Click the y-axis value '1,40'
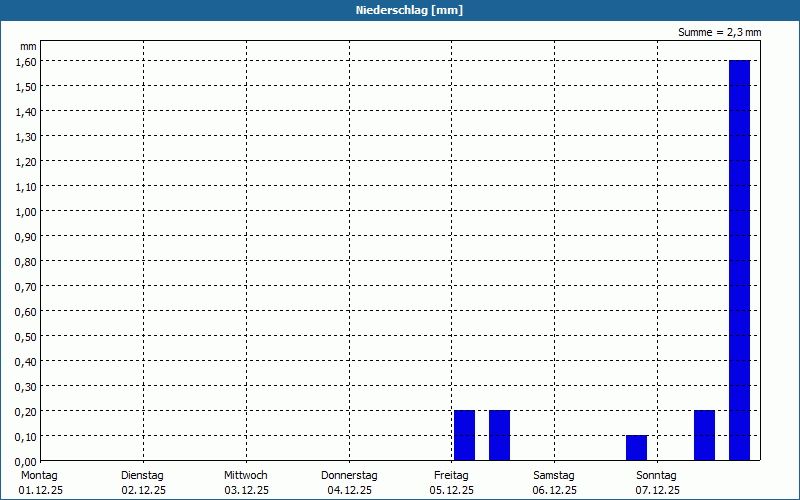 pos(26,112)
